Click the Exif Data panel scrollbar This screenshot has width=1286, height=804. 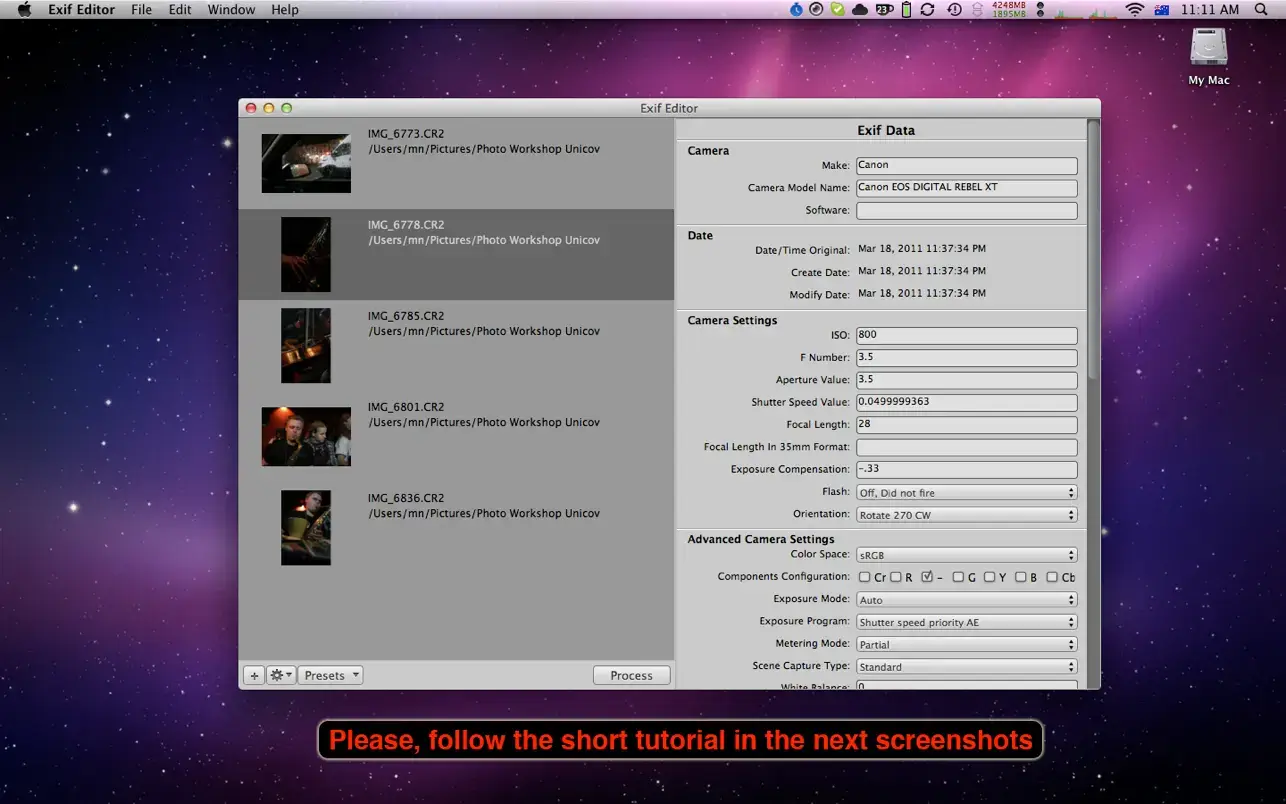tap(1093, 250)
